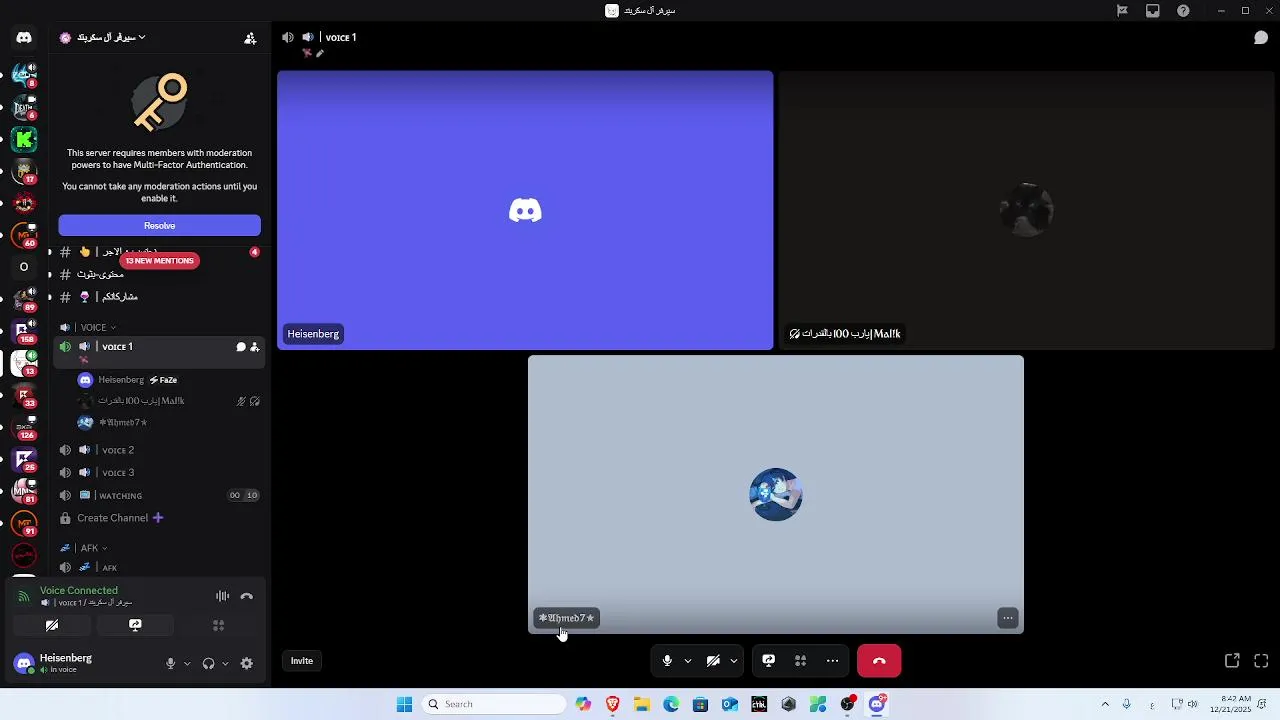The width and height of the screenshot is (1280, 720).
Task: Open Brave browser from taskbar
Action: (613, 704)
